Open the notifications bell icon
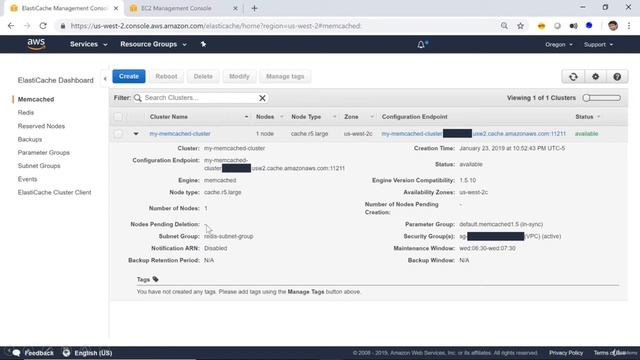The width and height of the screenshot is (640, 360). point(421,44)
